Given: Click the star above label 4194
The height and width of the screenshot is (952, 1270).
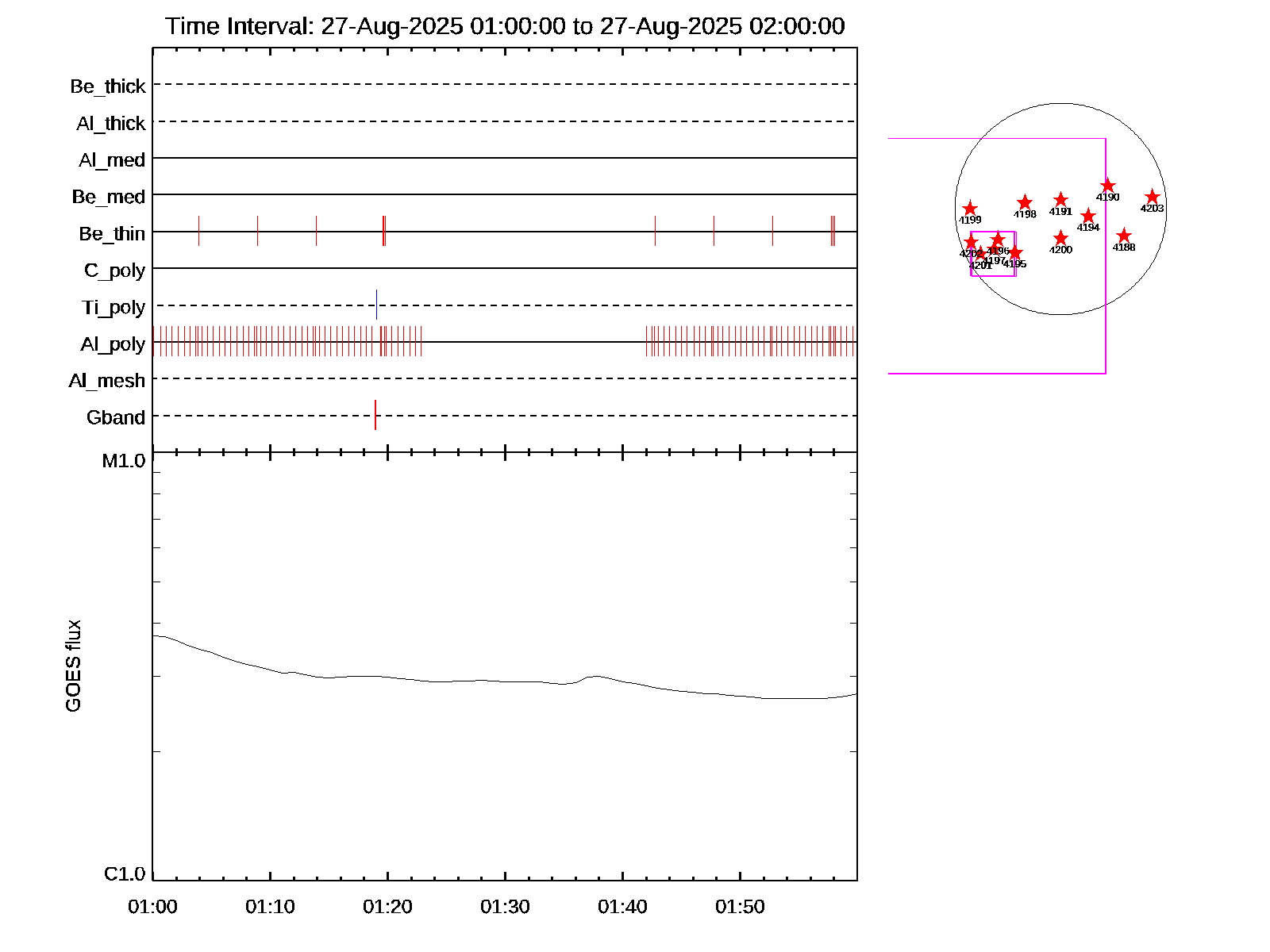Looking at the screenshot, I should click(1088, 217).
